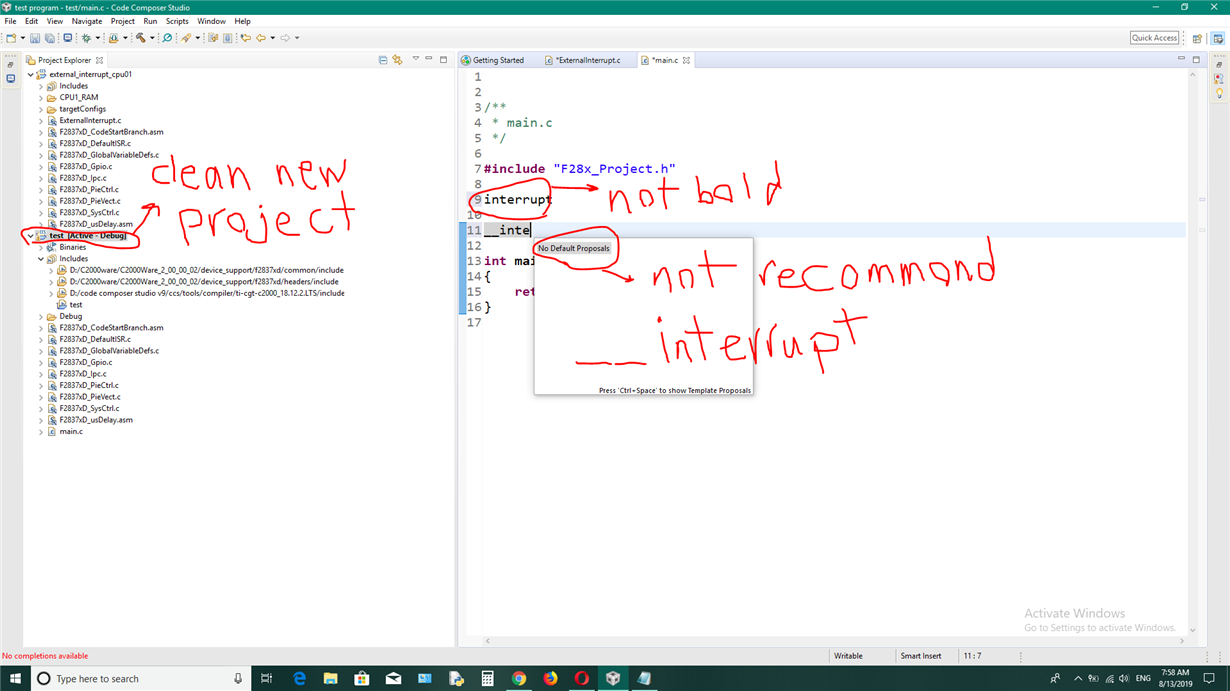Viewport: 1230px width, 691px height.
Task: Select 'No Default Proposals' item in popup
Action: [x=573, y=248]
